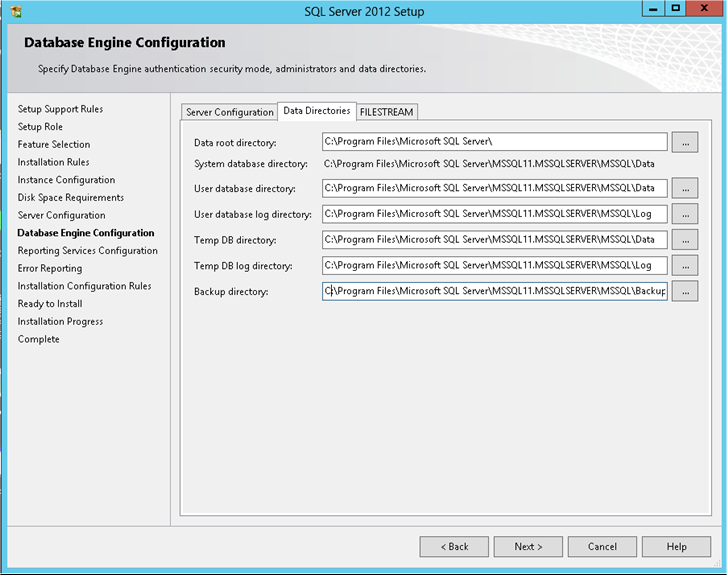Click the User database directory field
727x577 pixels.
[495, 188]
